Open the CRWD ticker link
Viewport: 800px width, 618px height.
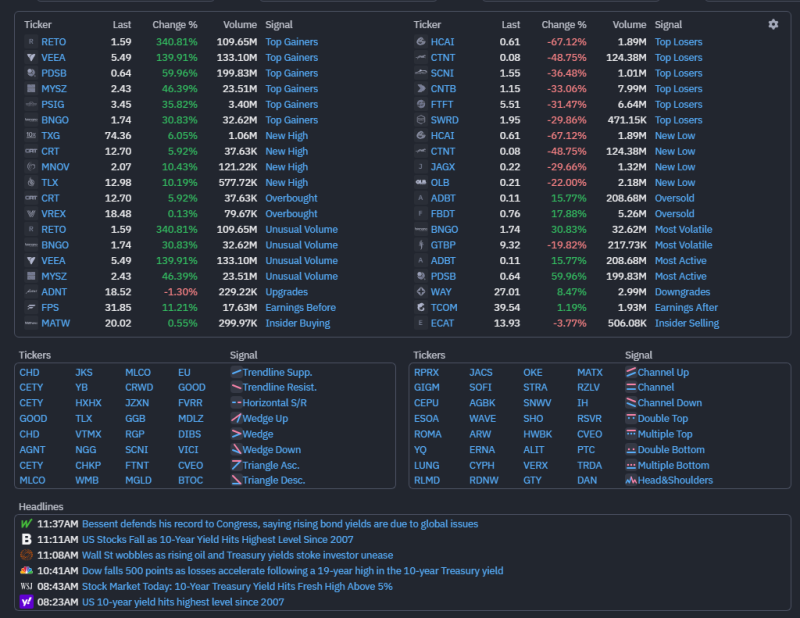(x=139, y=387)
